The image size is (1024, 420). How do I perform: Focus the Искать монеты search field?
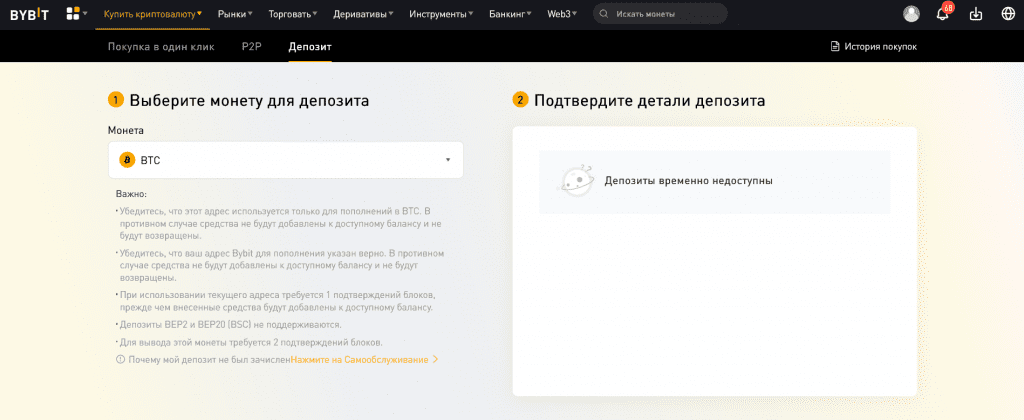pyautogui.click(x=660, y=14)
